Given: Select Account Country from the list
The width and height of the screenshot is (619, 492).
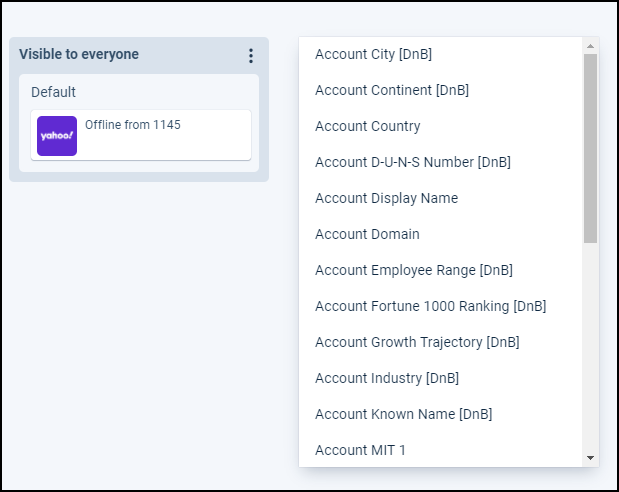Looking at the screenshot, I should click(x=367, y=126).
